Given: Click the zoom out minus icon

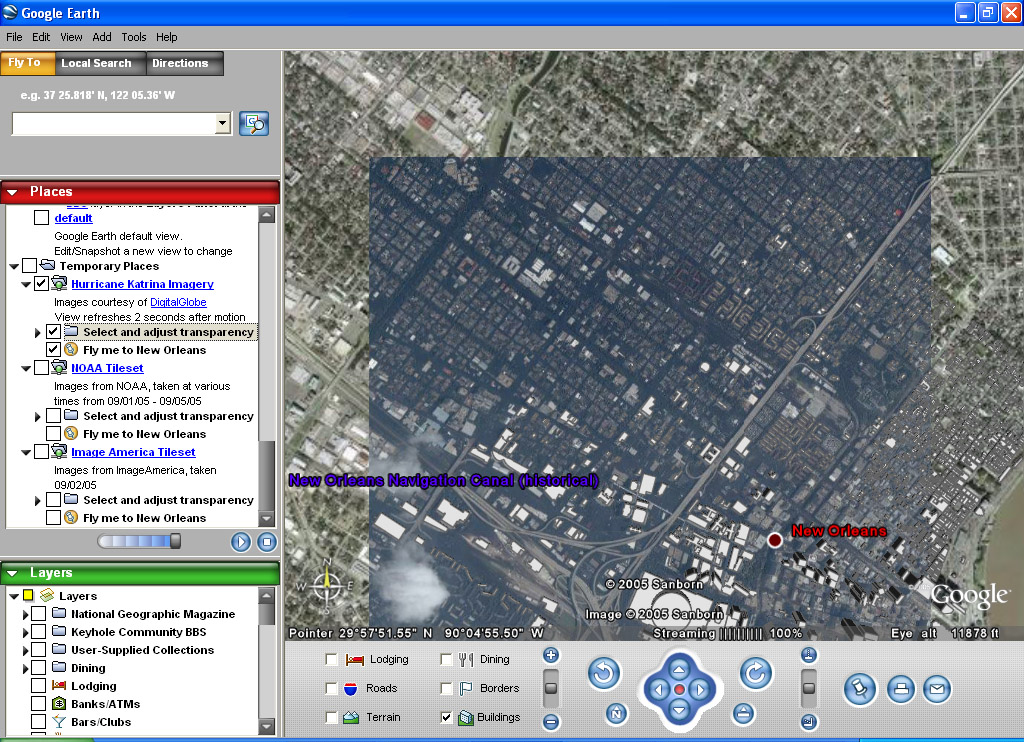Looking at the screenshot, I should 551,722.
